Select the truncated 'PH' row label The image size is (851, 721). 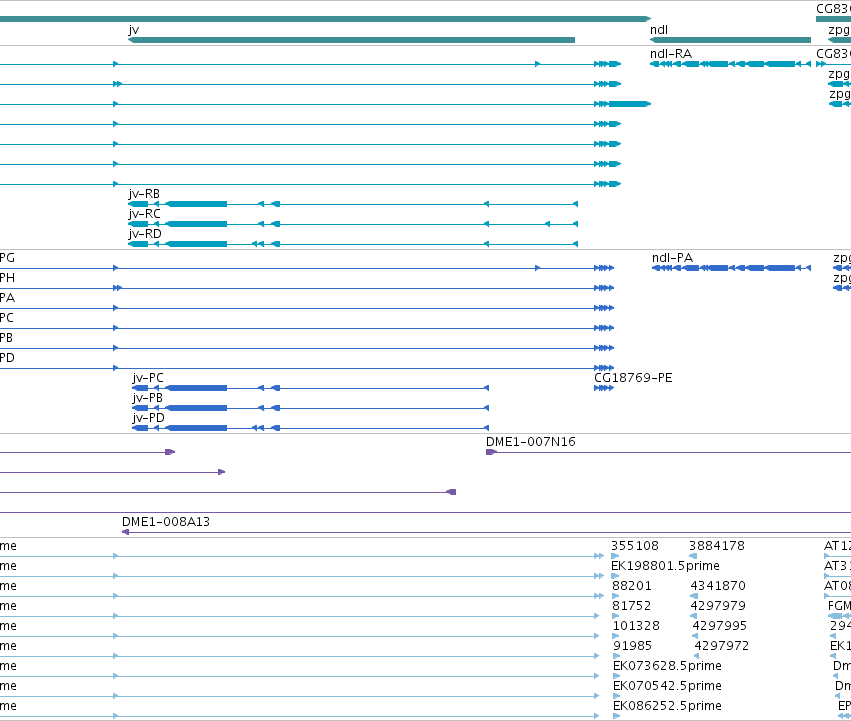7,278
